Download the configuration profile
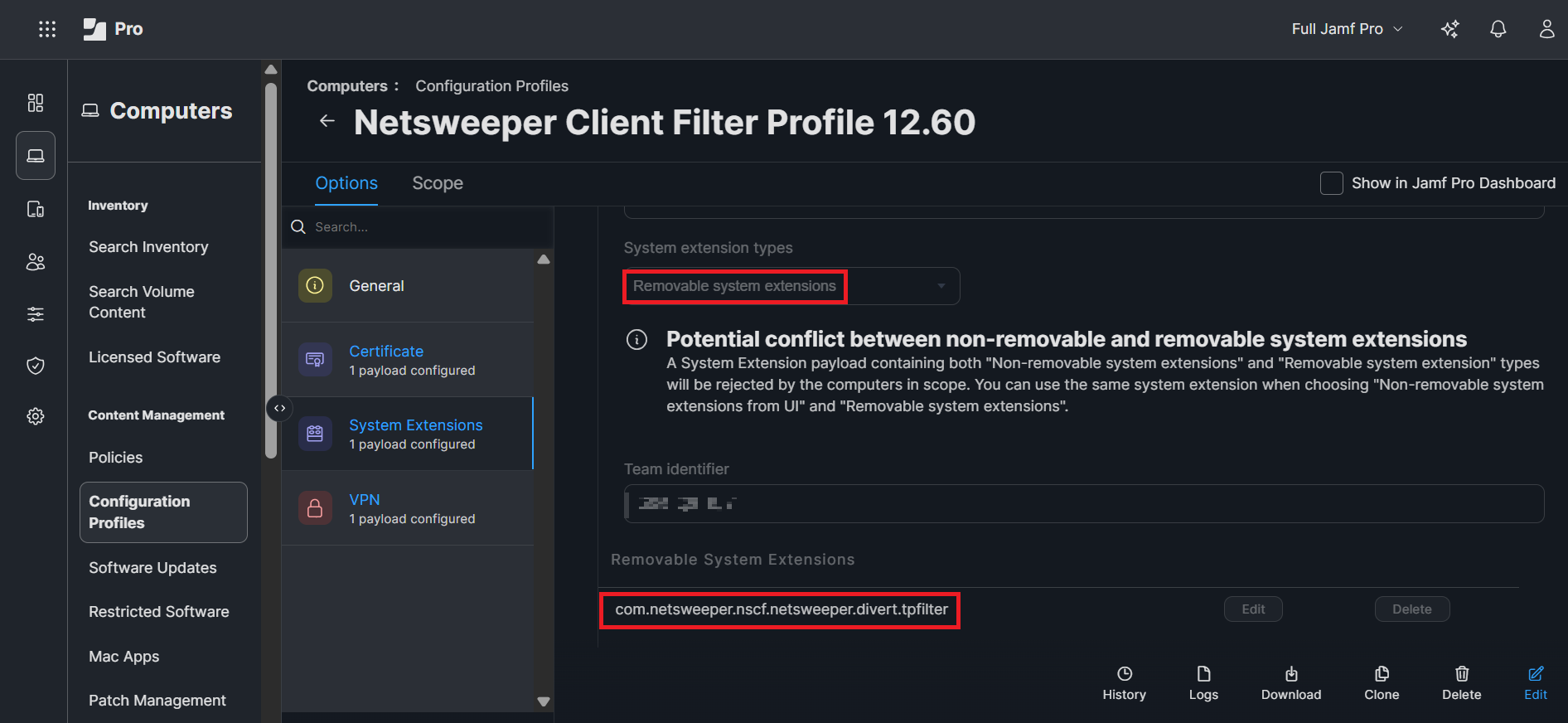Viewport: 1568px width, 723px height. click(x=1291, y=683)
